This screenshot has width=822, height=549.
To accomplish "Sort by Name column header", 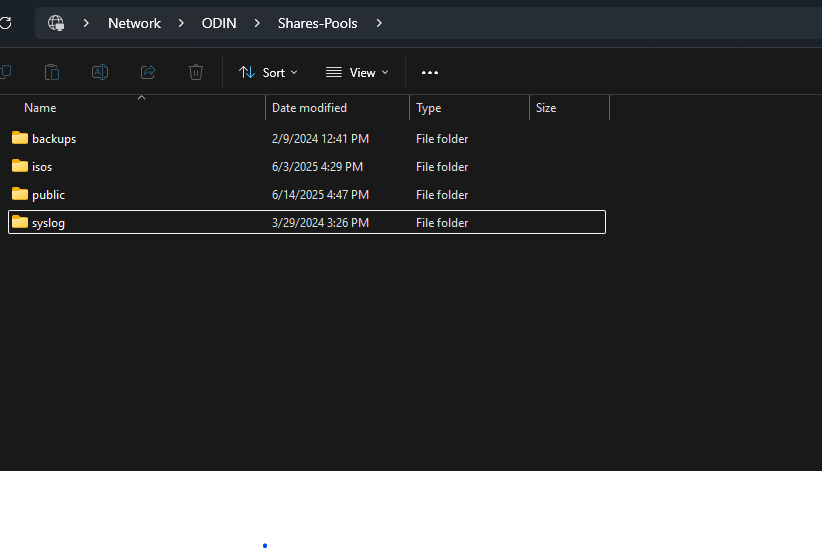I will click(x=40, y=108).
